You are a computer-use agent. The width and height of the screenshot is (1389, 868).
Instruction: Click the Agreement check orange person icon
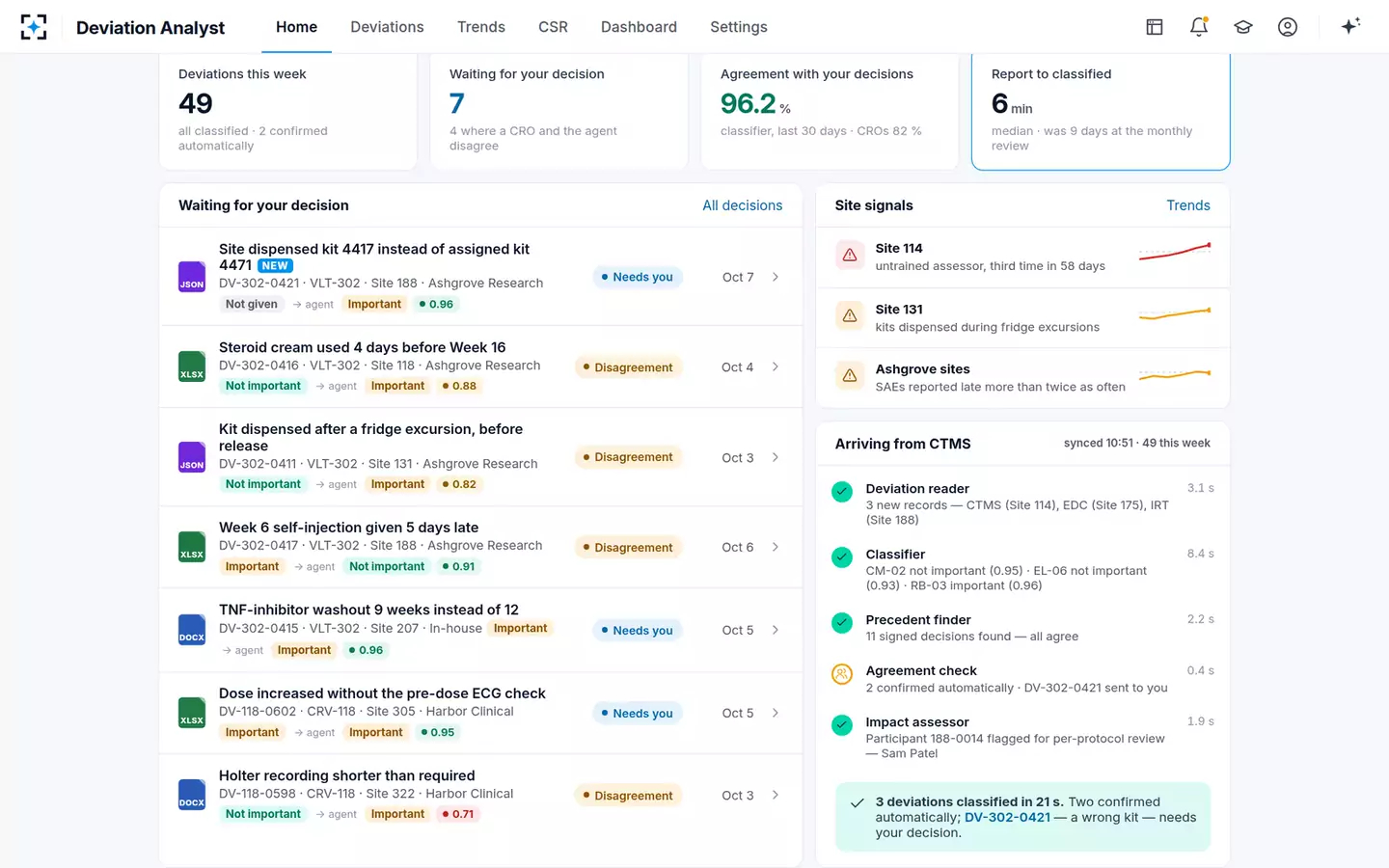pos(842,674)
